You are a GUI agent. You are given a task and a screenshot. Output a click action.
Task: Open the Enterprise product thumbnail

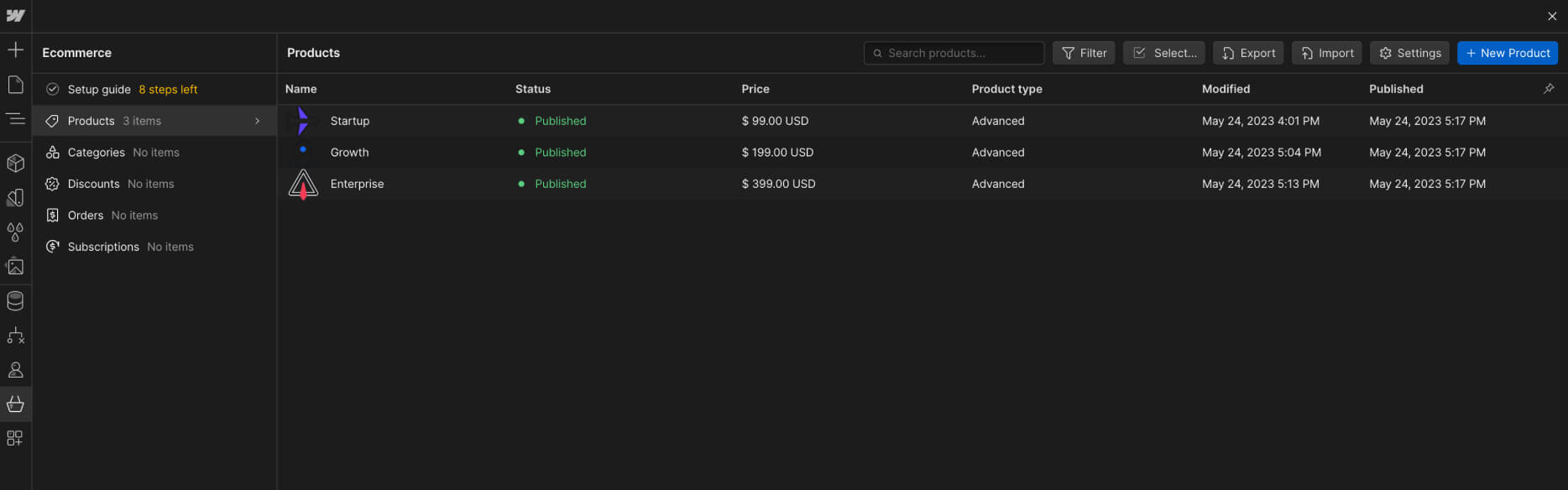pos(303,184)
